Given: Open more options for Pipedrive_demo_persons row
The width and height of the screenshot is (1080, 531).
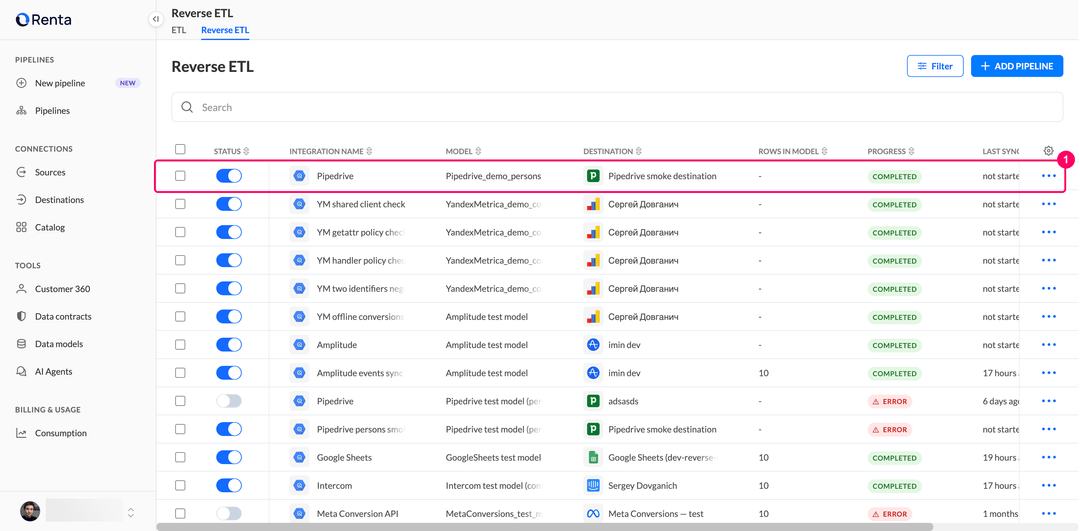Looking at the screenshot, I should (x=1049, y=176).
